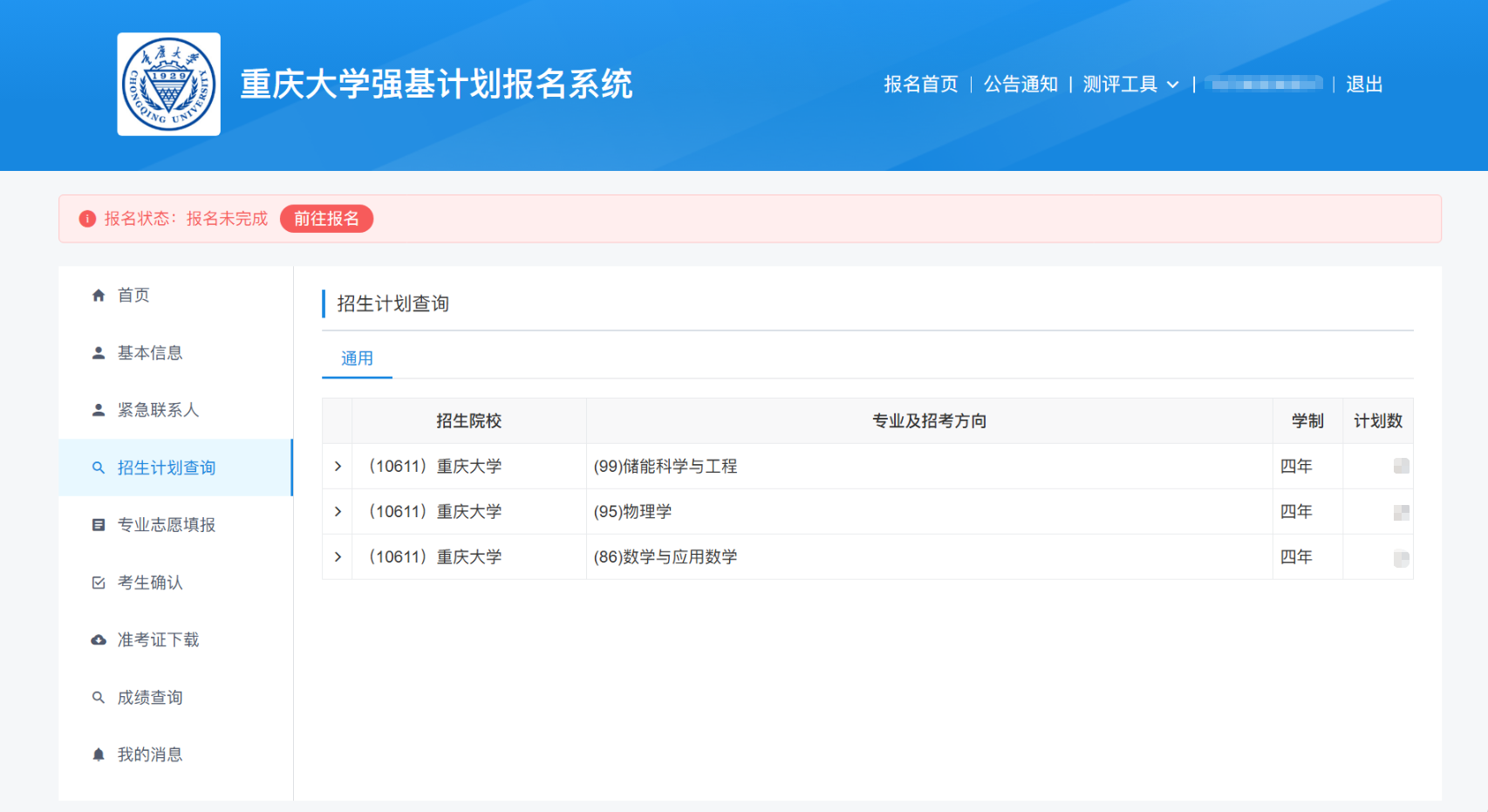Click the Chongqing University logo
This screenshot has height=812, width=1488.
tap(169, 85)
